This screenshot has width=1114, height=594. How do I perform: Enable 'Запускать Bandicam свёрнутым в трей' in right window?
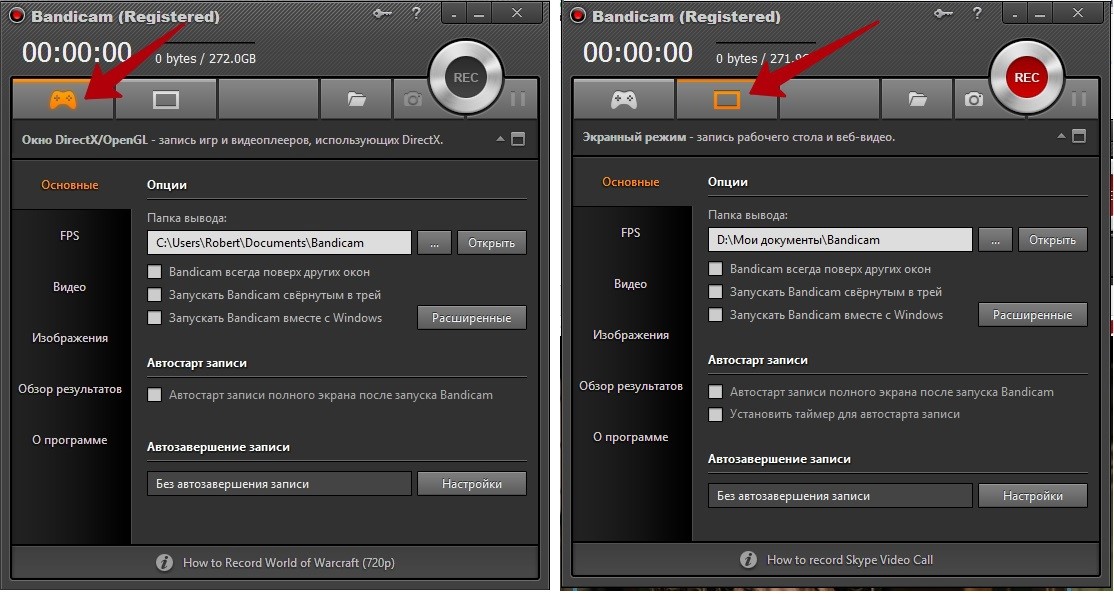pyautogui.click(x=715, y=292)
